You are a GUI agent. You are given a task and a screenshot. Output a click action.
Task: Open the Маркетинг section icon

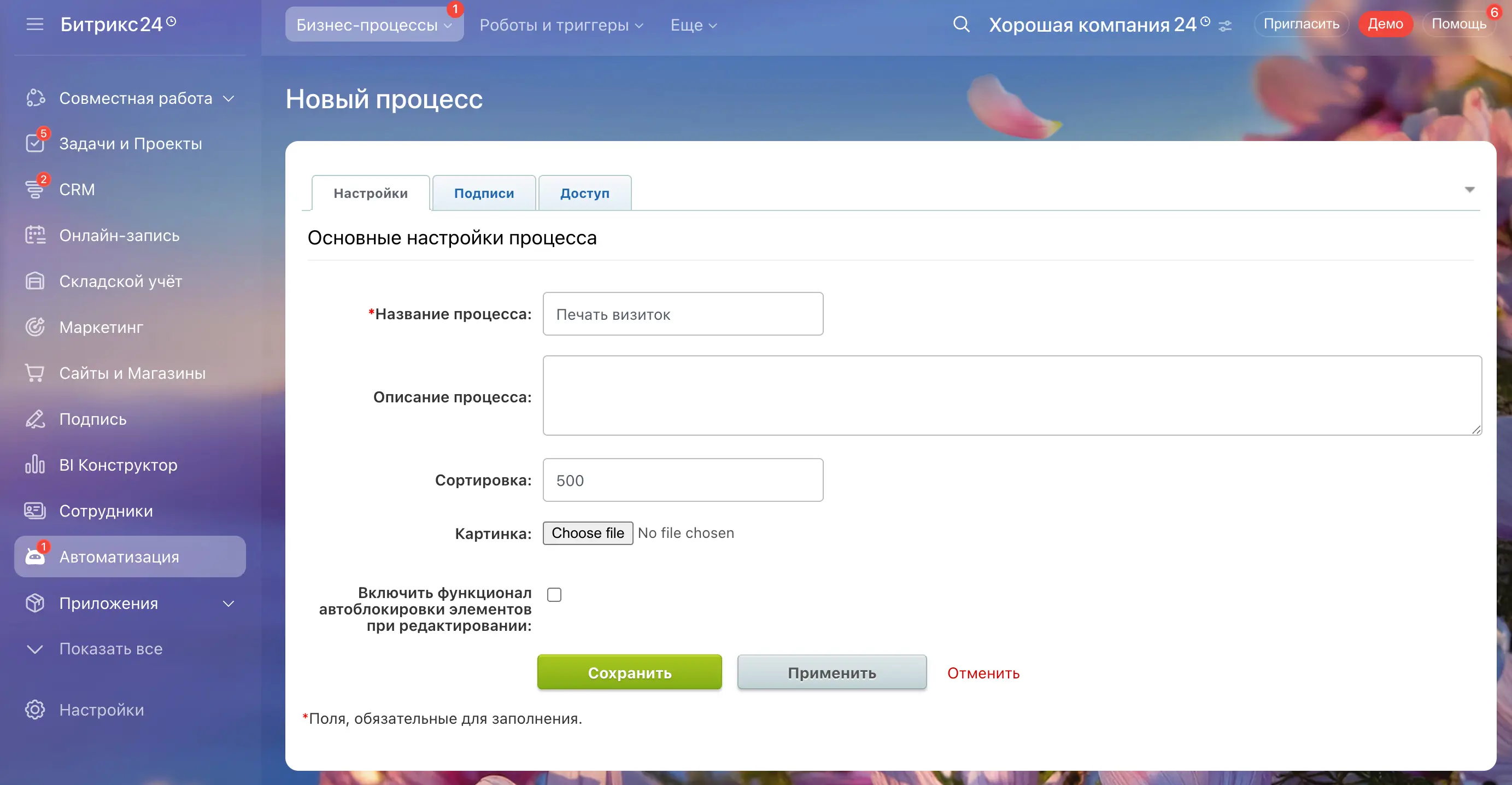[35, 326]
